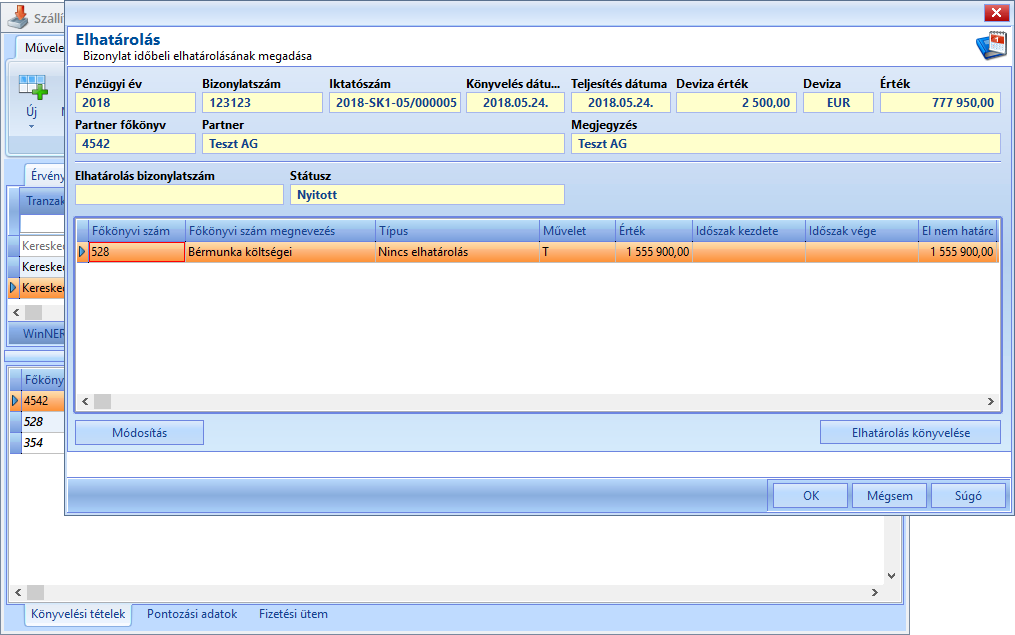Select the 528 row in background Főköny list

click(43, 421)
